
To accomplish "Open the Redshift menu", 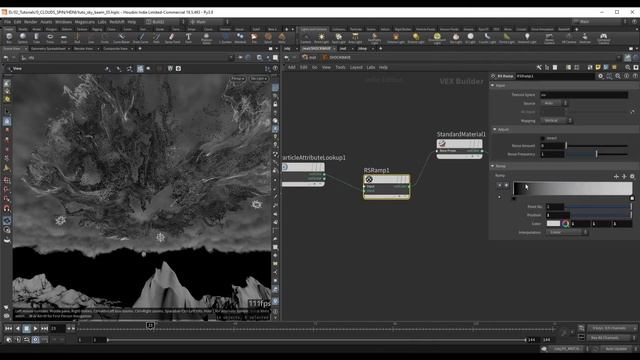I will click(x=117, y=22).
